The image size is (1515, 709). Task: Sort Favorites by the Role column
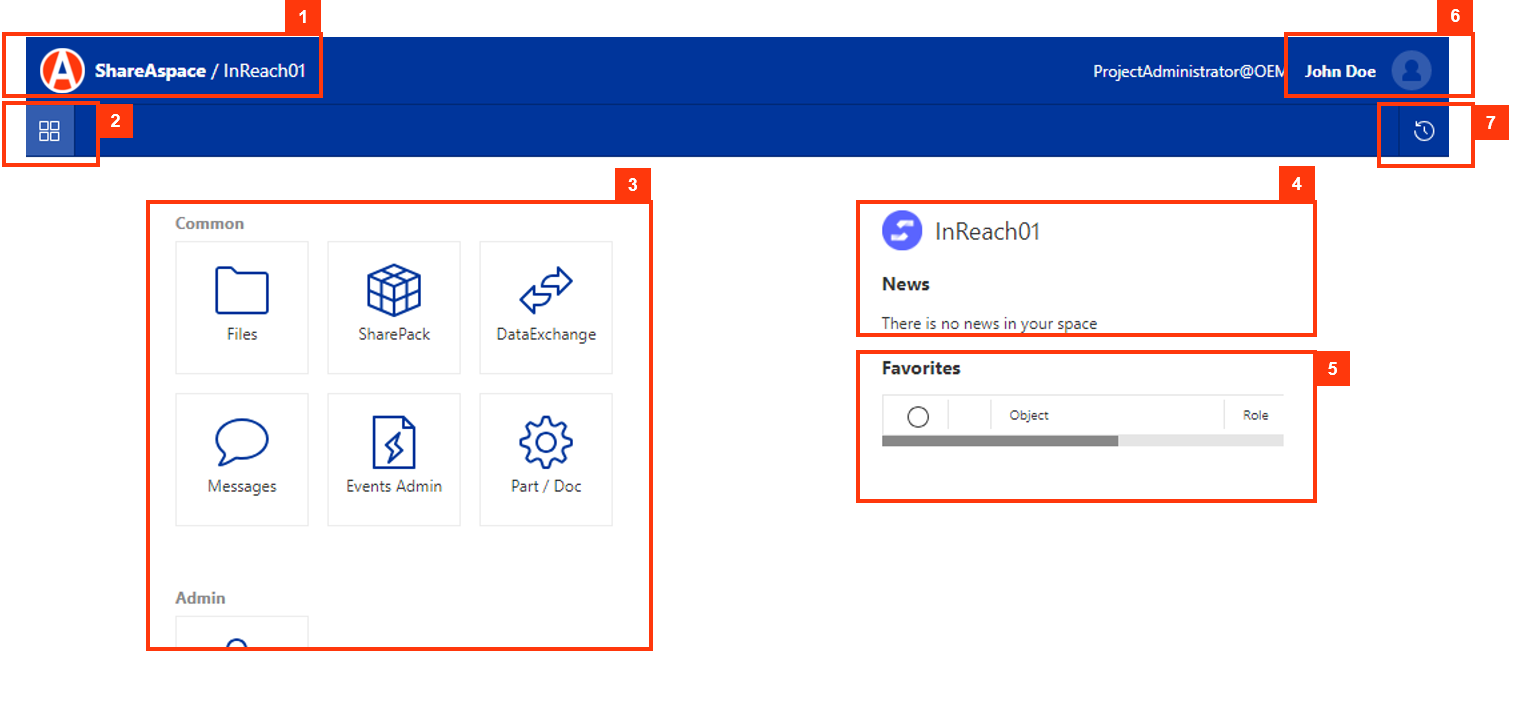click(1255, 415)
